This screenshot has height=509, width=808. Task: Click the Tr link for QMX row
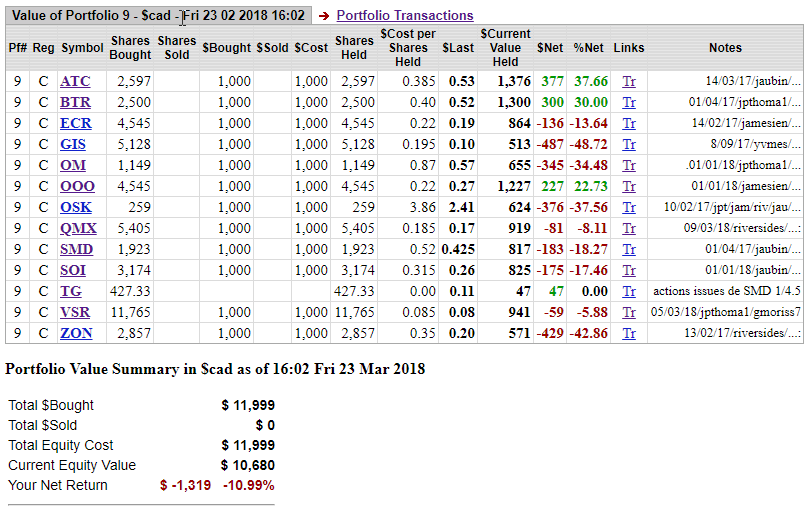coord(629,228)
